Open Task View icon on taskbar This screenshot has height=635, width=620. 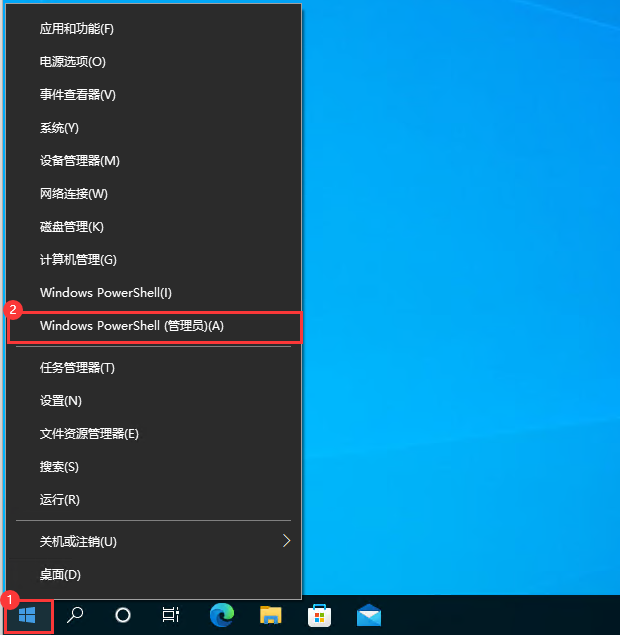pos(170,616)
